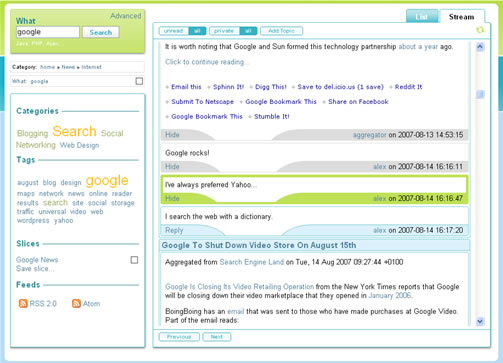Click the Atom feed icon
Viewport: 503px width, 363px height.
pos(76,303)
